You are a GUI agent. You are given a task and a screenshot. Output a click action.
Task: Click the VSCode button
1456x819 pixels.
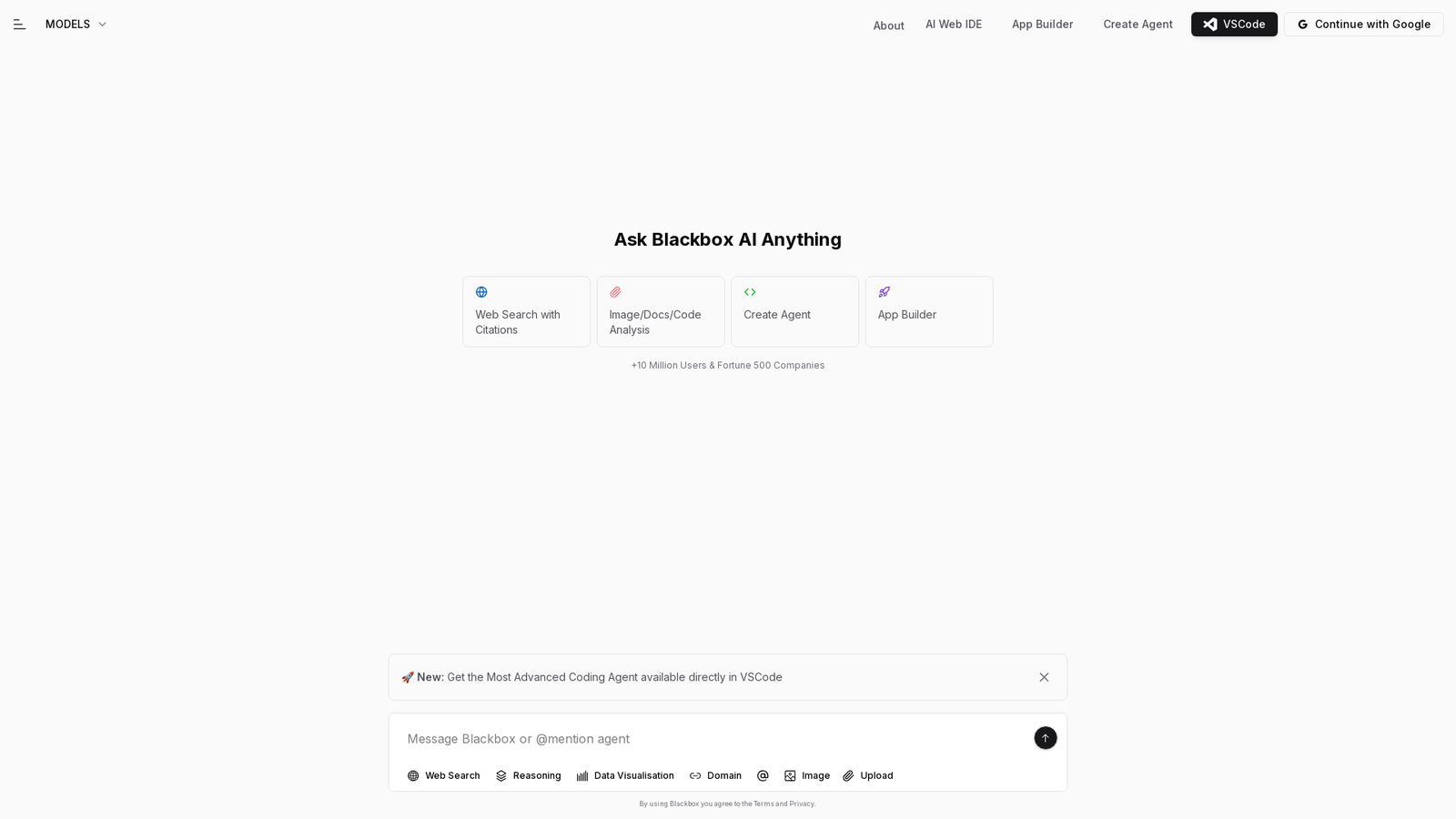pos(1234,25)
